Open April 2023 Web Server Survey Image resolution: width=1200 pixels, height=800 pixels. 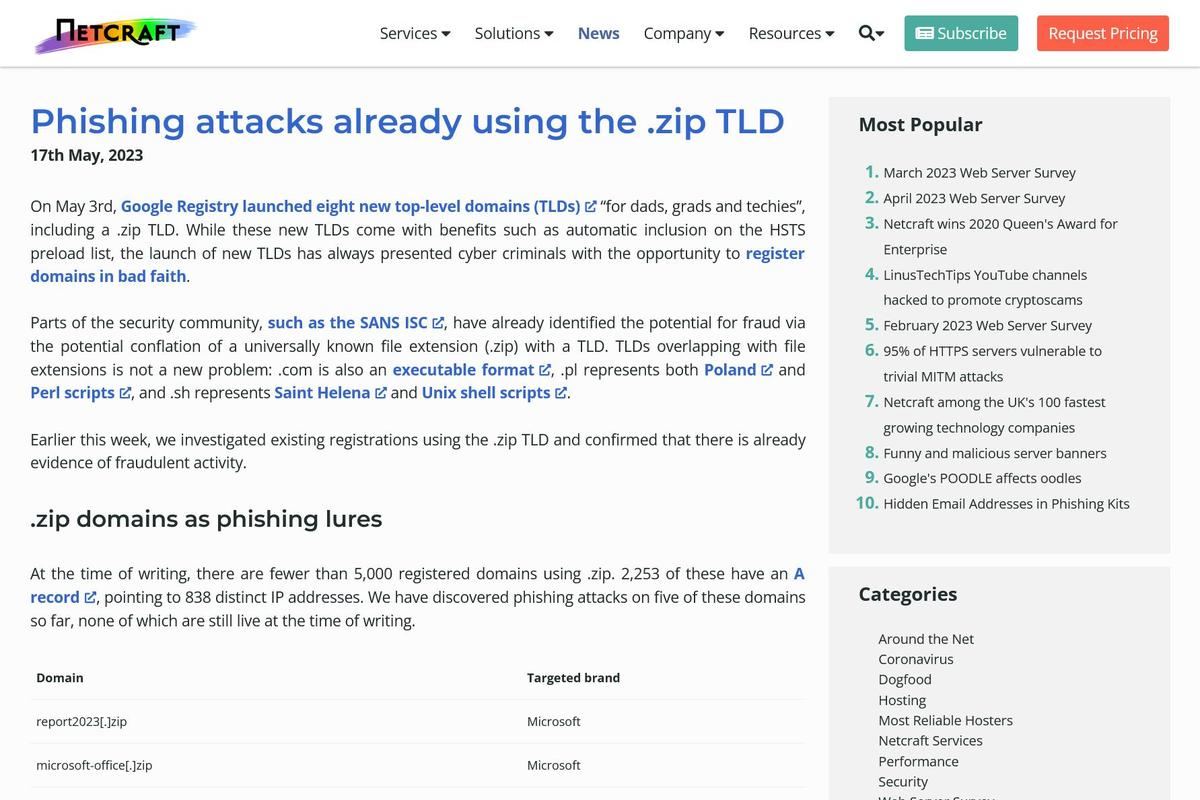974,198
